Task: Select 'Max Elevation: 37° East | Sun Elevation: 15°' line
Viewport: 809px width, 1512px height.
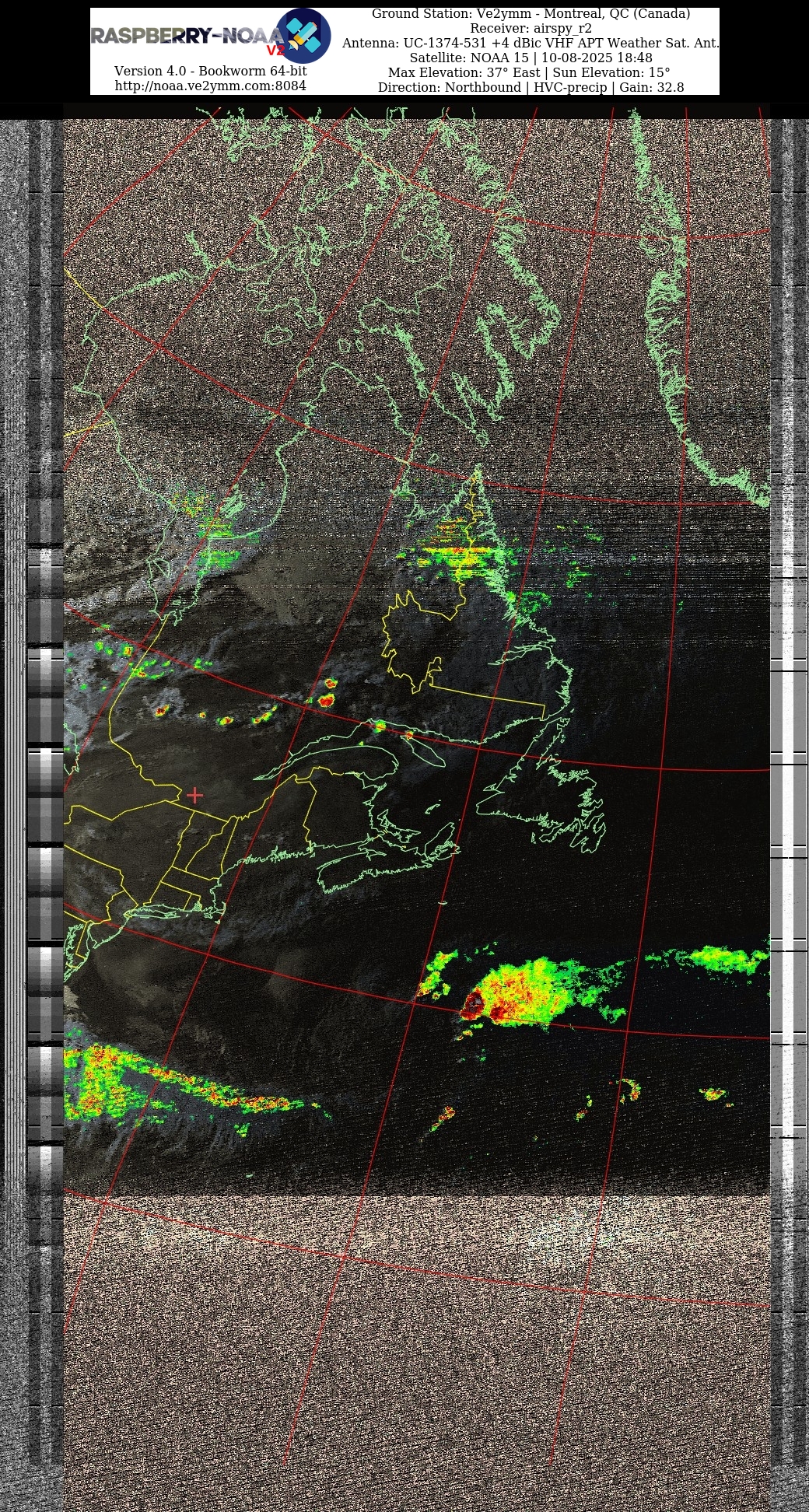Action: [531, 73]
